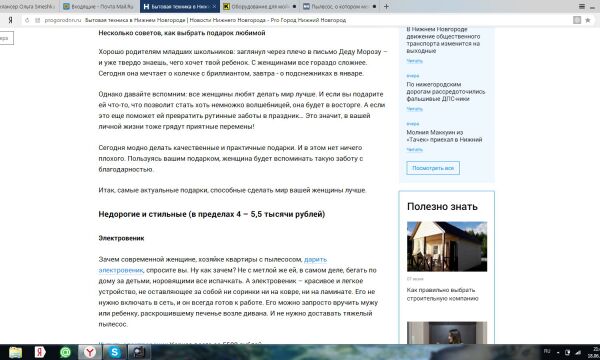Open 'Как правильно выбрать строительную компанию' article
Screen dimensions: 600x360
pyautogui.click(x=442, y=294)
